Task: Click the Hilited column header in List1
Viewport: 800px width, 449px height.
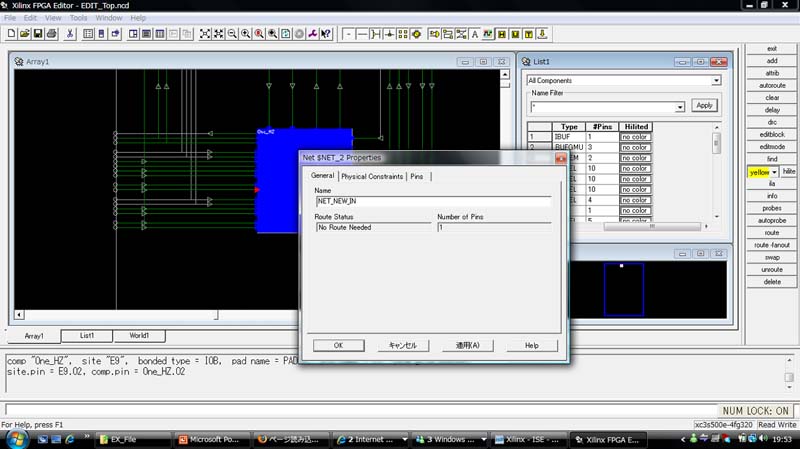Action: click(636, 127)
